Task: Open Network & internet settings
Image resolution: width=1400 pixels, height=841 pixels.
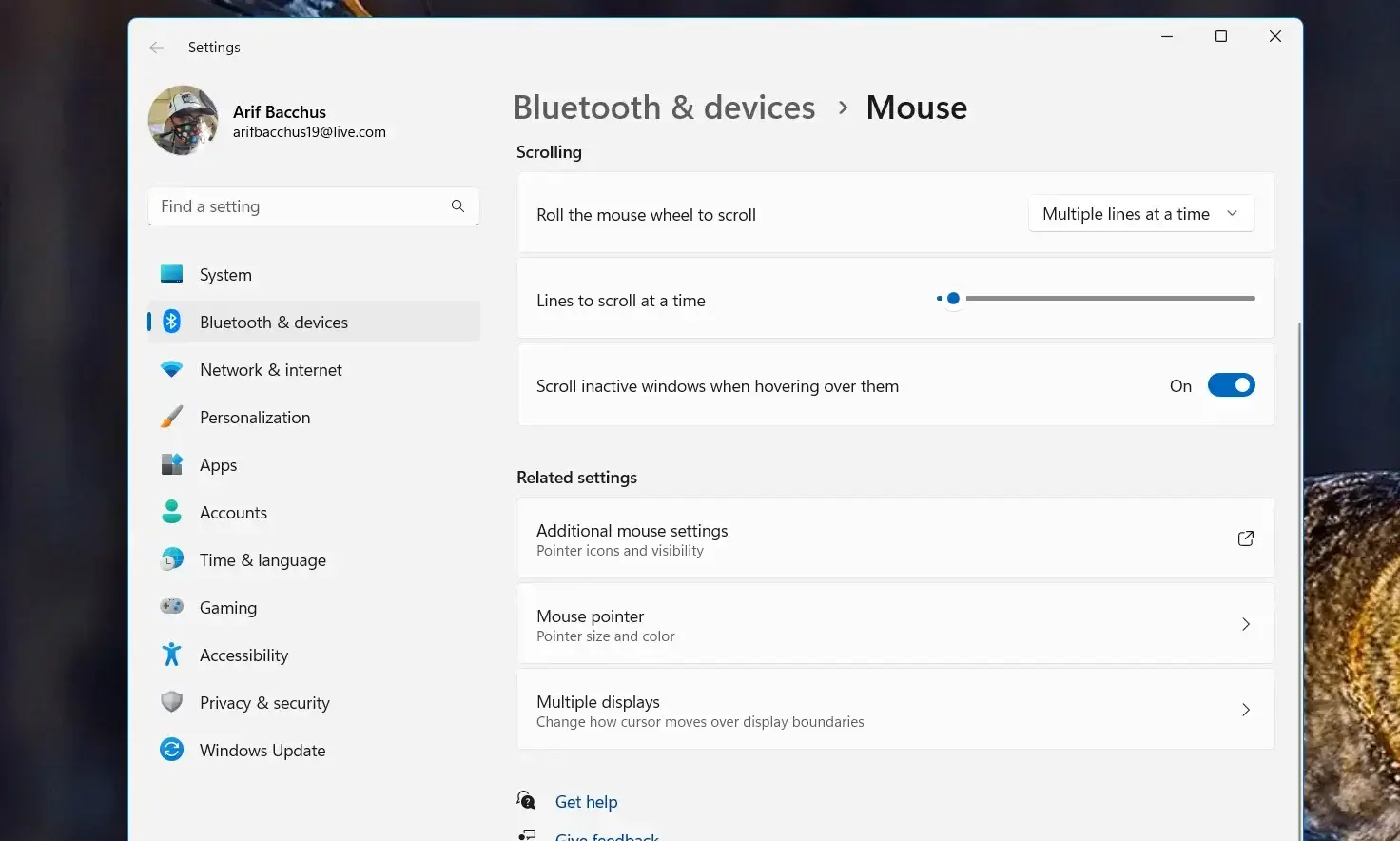Action: coord(314,369)
